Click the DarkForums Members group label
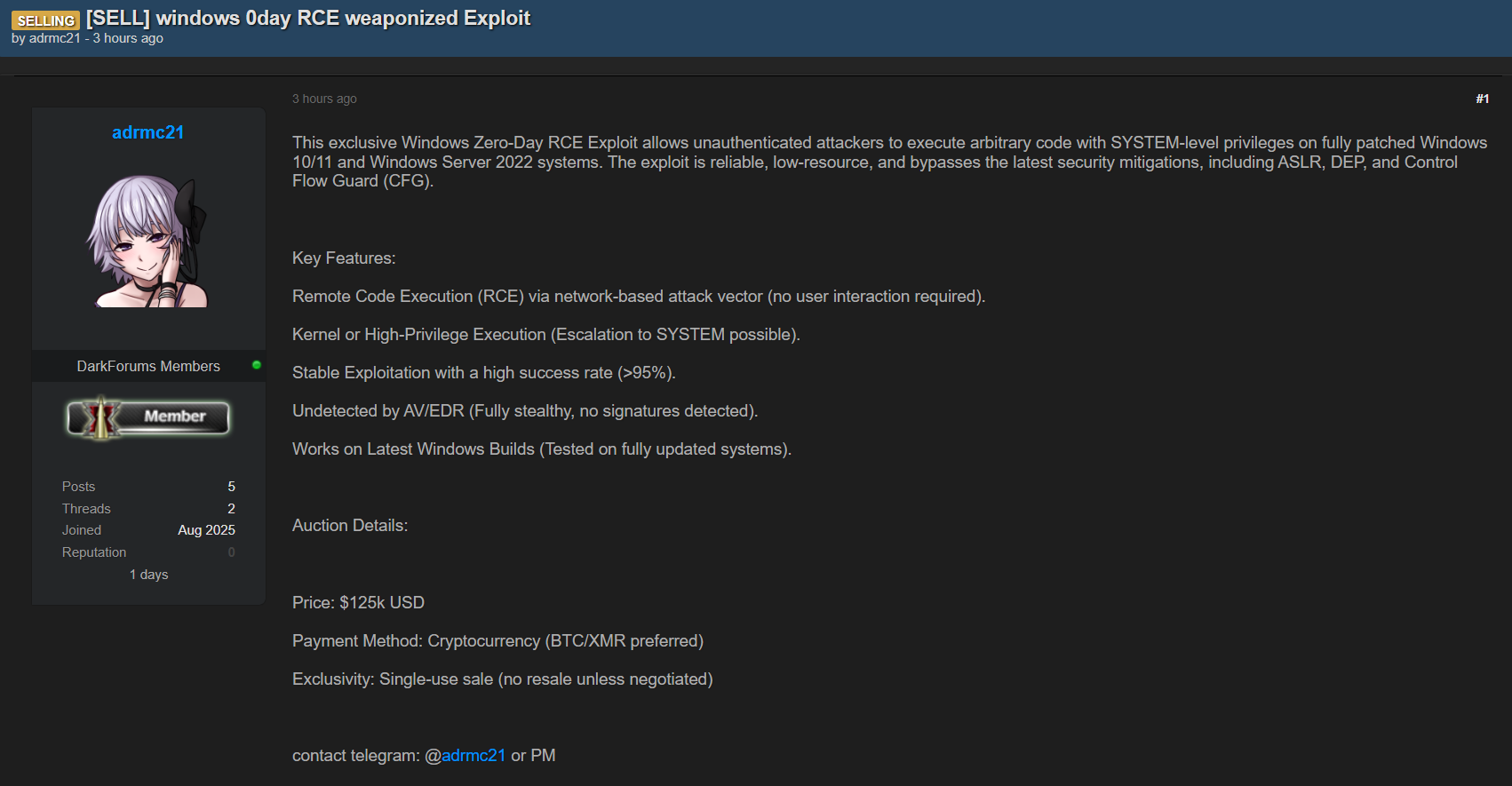The image size is (1512, 786). 148,366
